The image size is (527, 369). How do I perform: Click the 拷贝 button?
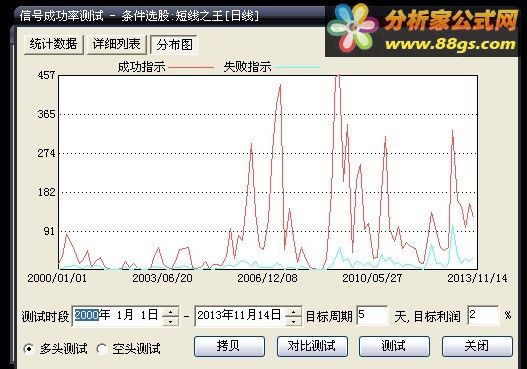tap(229, 346)
